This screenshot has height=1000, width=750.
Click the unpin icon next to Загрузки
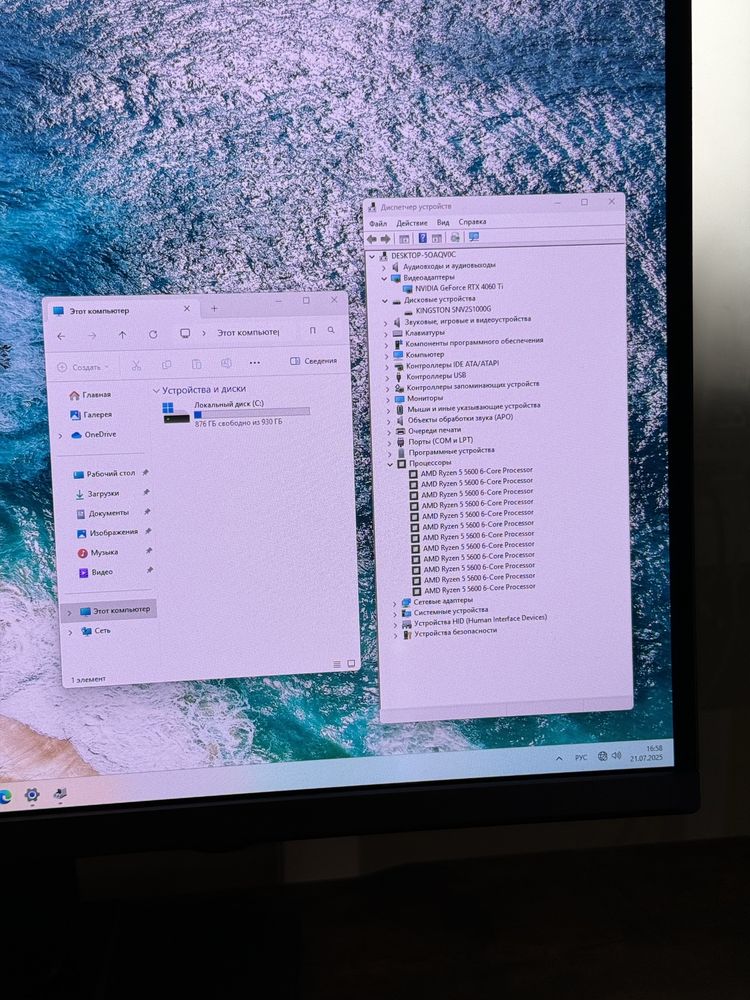(x=147, y=492)
